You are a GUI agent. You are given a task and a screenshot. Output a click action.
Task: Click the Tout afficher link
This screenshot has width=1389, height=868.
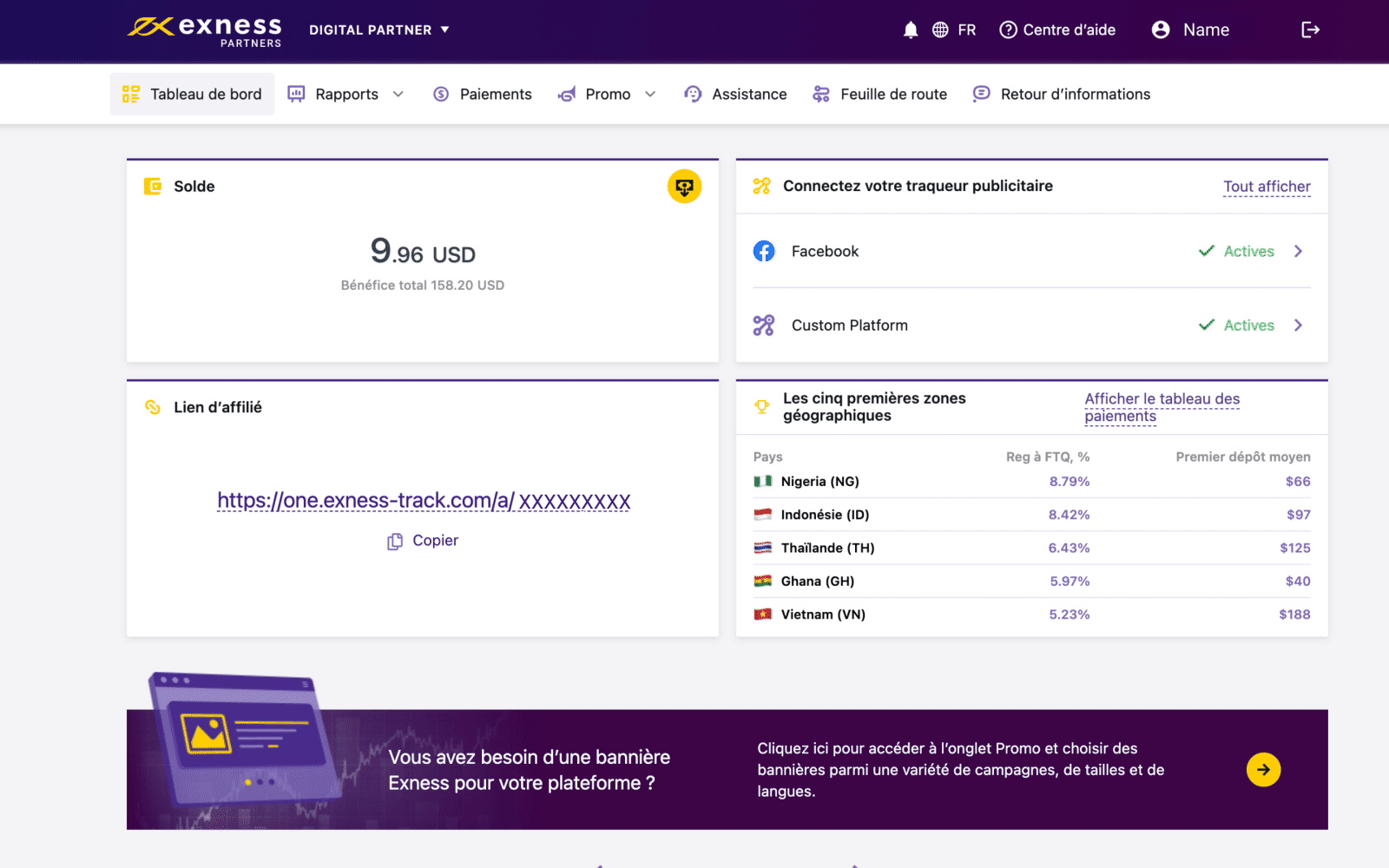[1267, 187]
